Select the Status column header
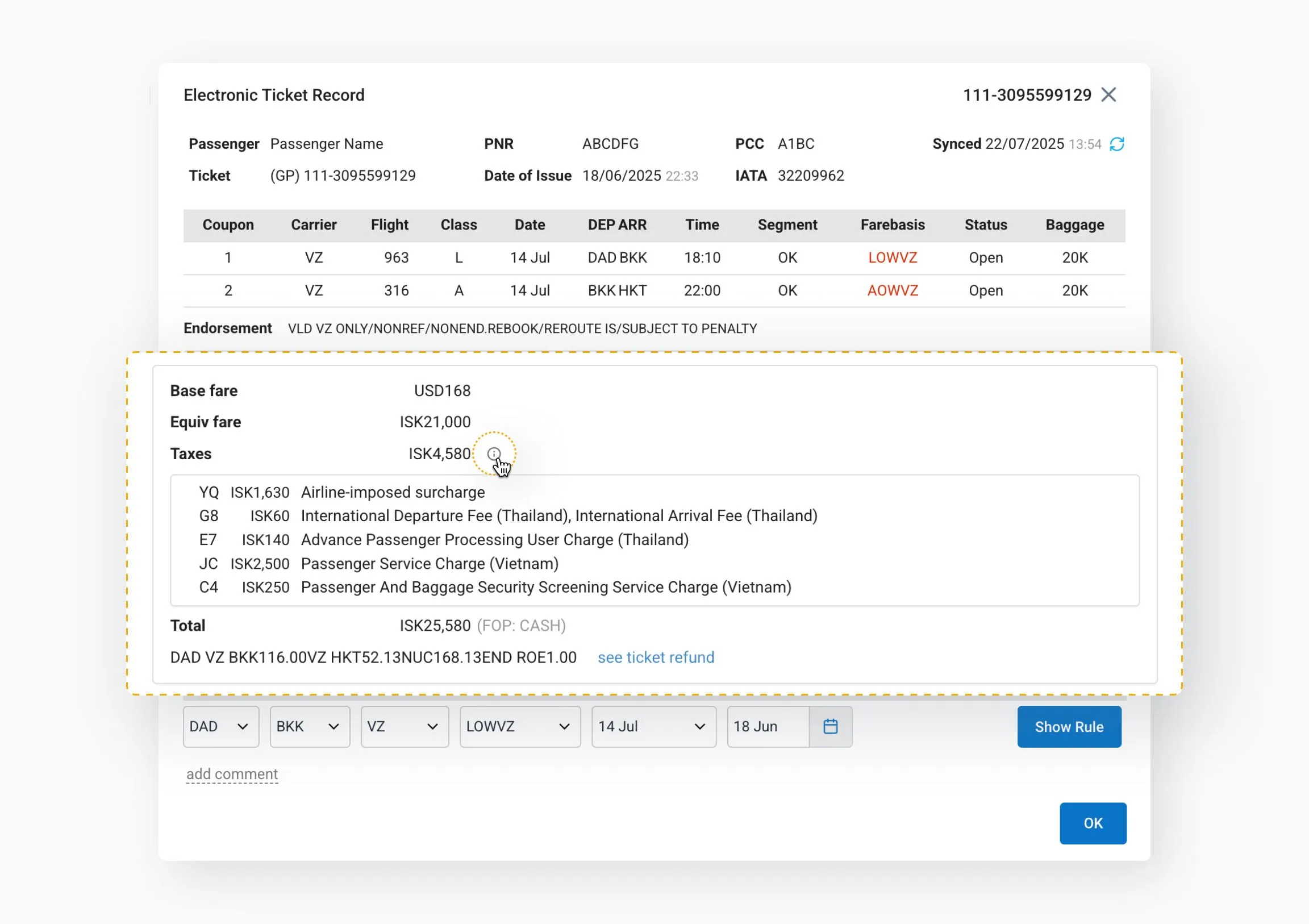The image size is (1309, 924). (985, 224)
